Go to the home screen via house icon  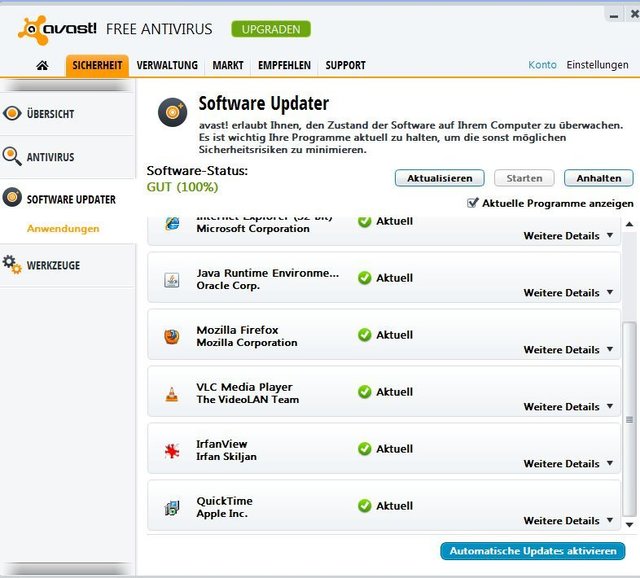pos(42,65)
